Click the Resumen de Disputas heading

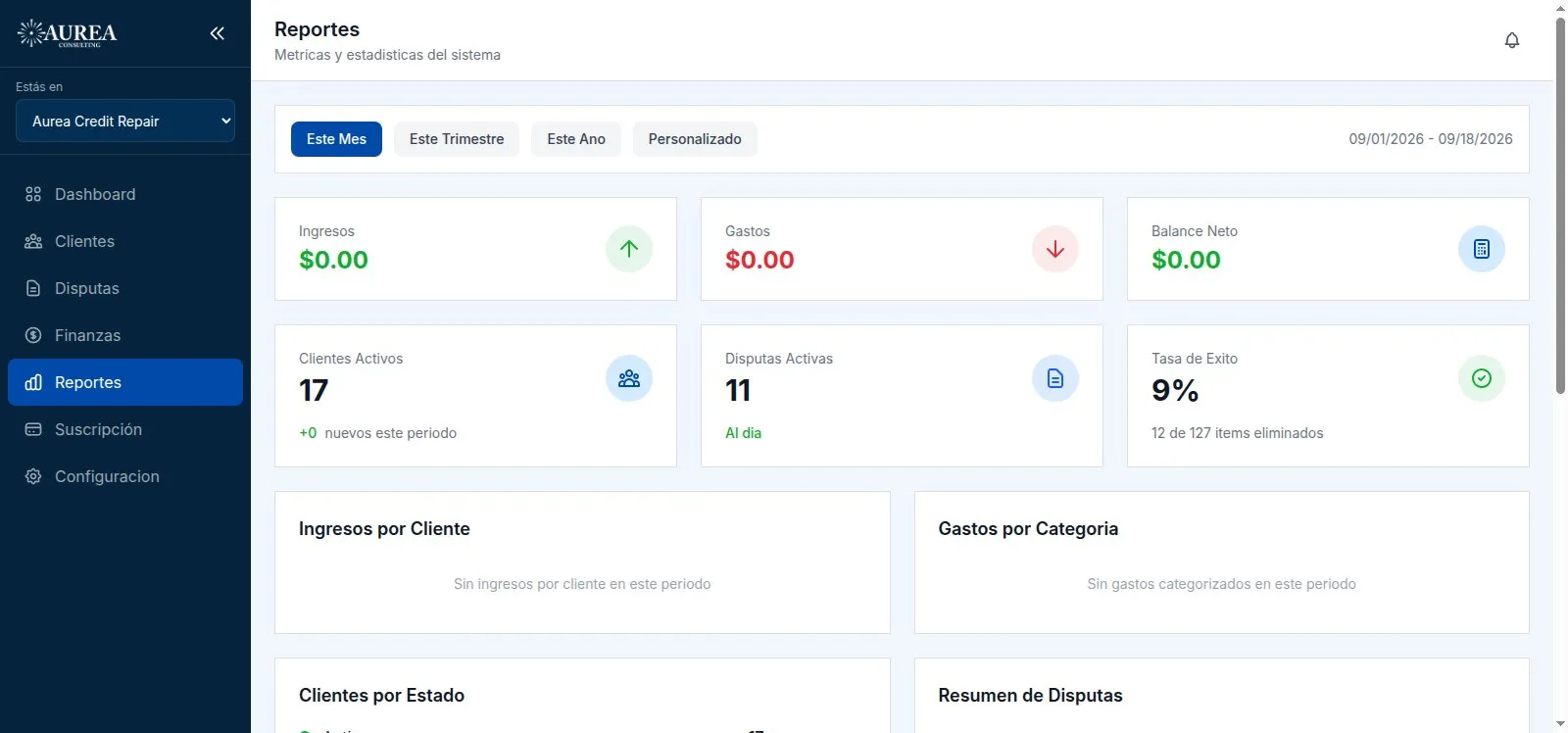1030,696
